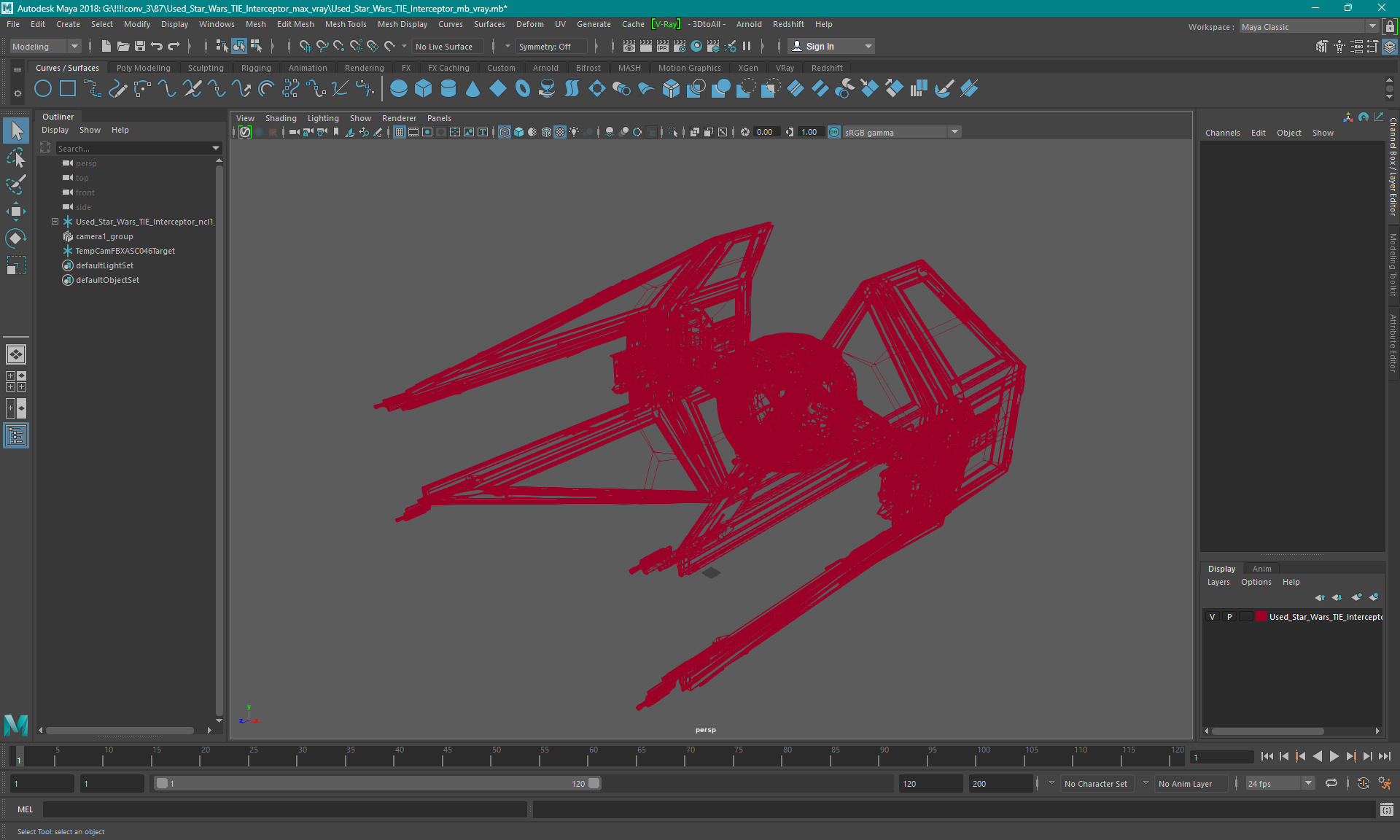This screenshot has width=1400, height=840.
Task: Open the Shading dropdown menu
Action: 279,117
